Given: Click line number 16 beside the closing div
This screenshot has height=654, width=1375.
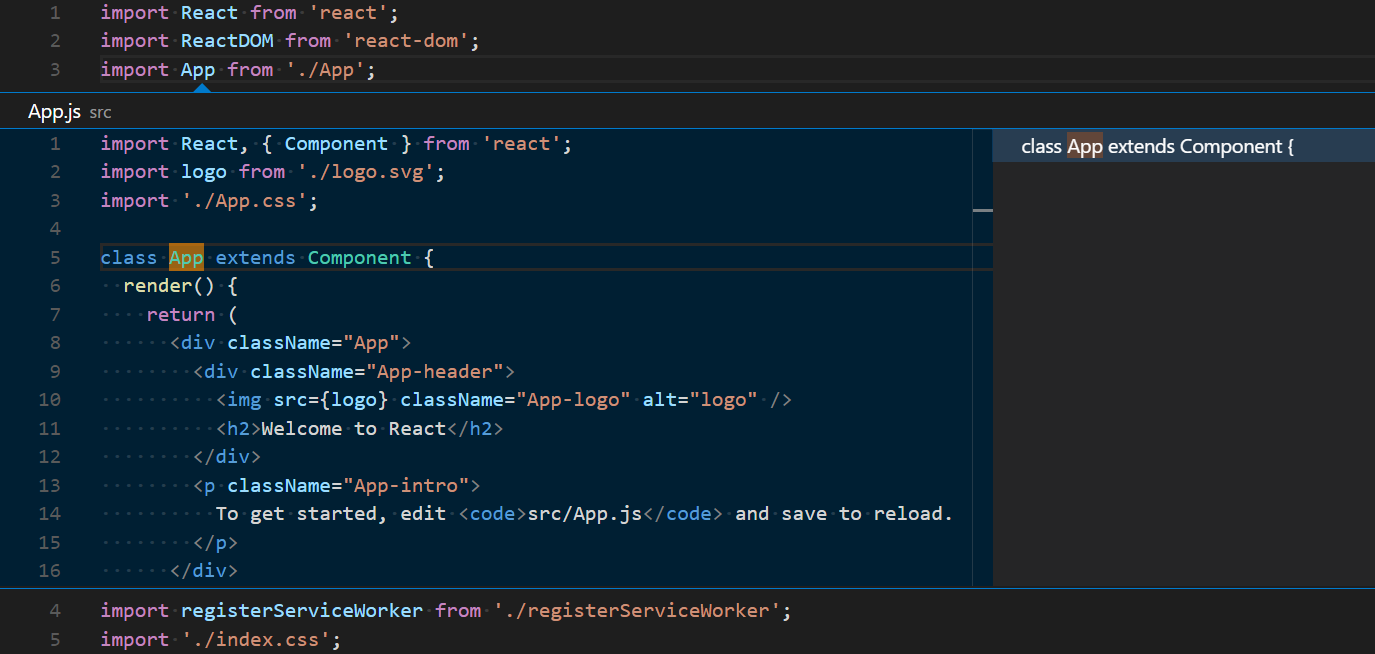Looking at the screenshot, I should coord(49,570).
